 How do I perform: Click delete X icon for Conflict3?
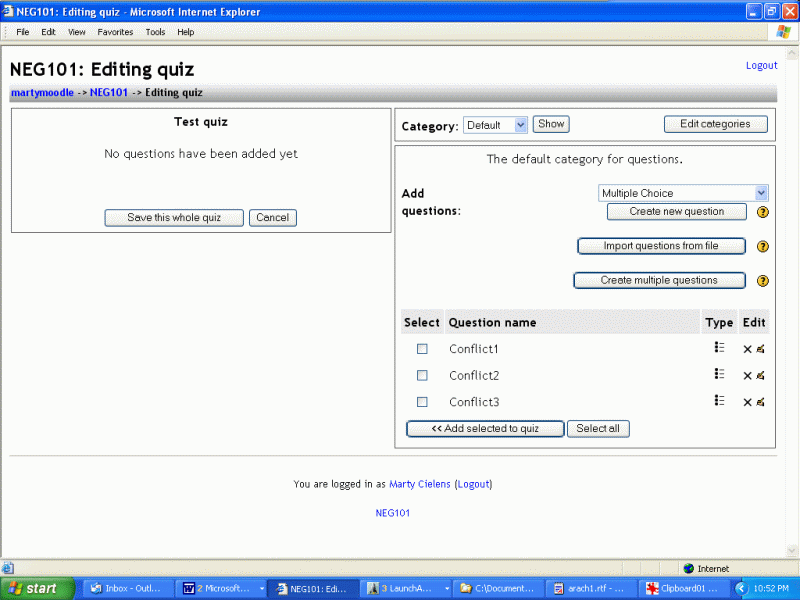point(747,402)
